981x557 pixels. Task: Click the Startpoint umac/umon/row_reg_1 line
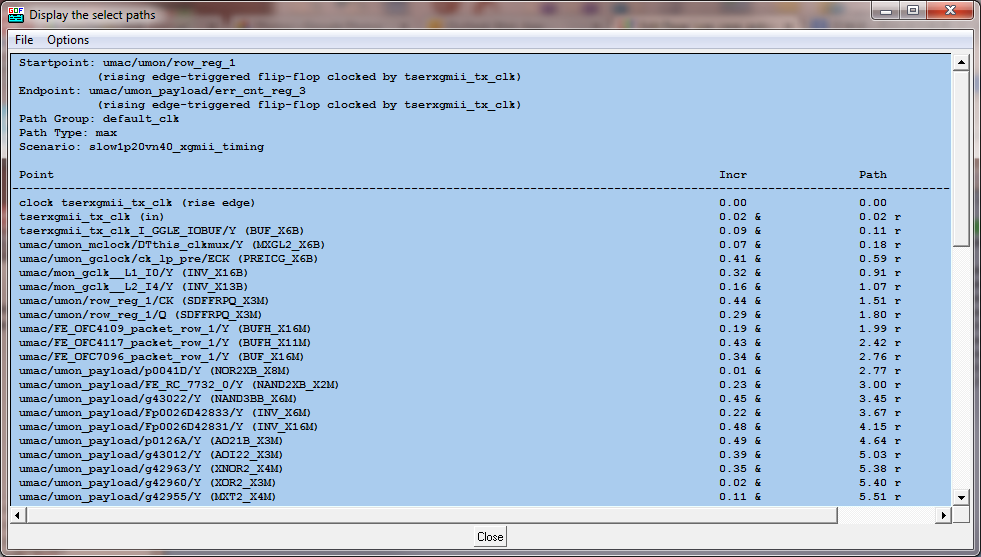[x=127, y=62]
